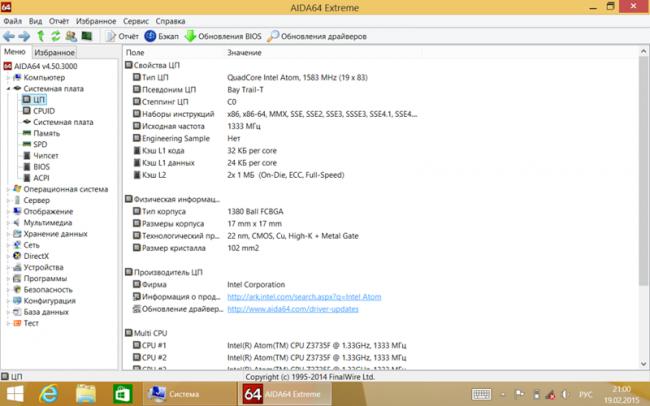The width and height of the screenshot is (650, 406).
Task: Click the Значение column header
Action: (x=244, y=53)
